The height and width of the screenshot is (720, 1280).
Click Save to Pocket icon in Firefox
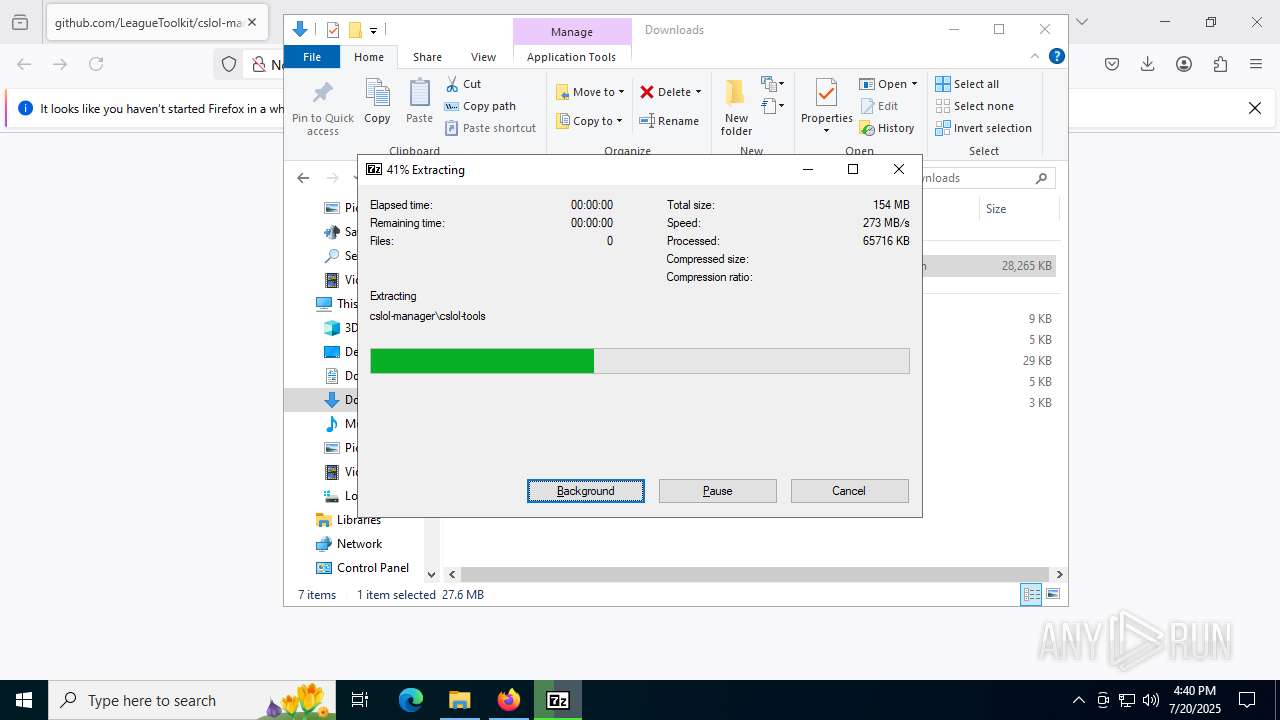pos(1112,64)
